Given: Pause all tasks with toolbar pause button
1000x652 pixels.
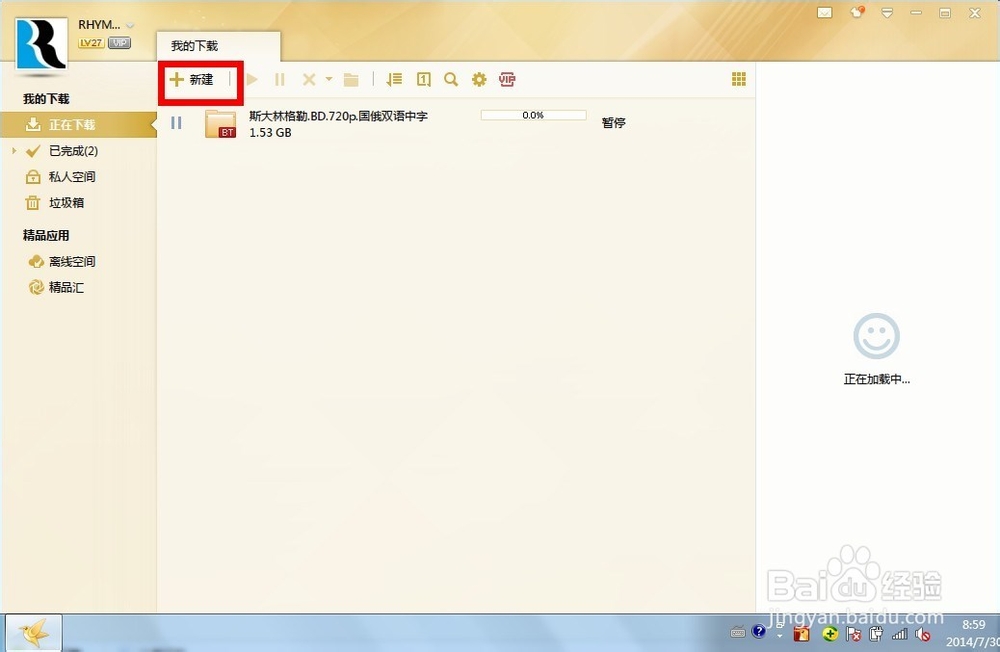Looking at the screenshot, I should 279,79.
